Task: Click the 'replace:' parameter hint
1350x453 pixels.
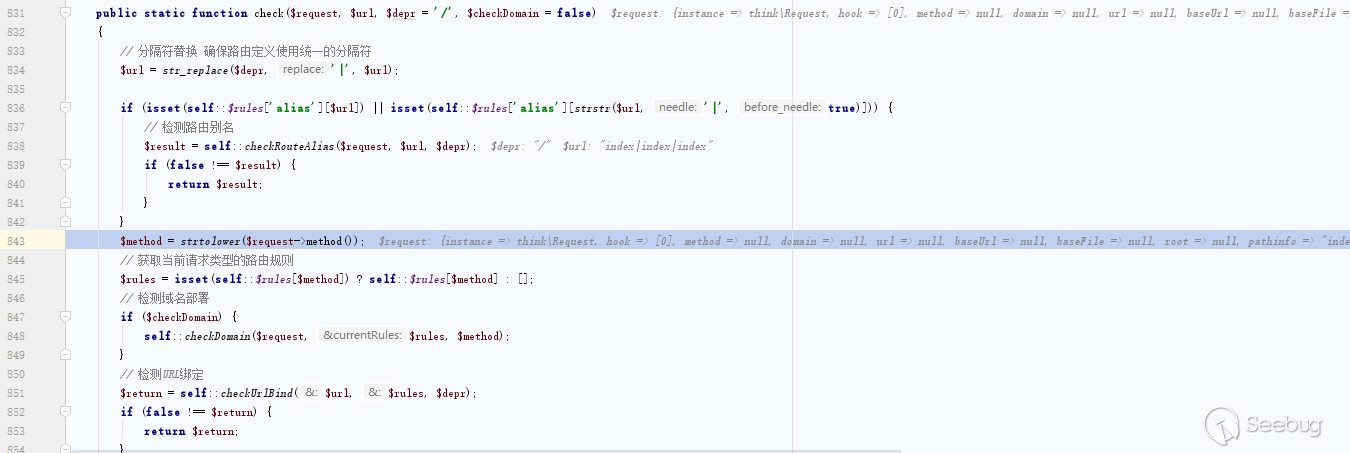Action: [303, 70]
